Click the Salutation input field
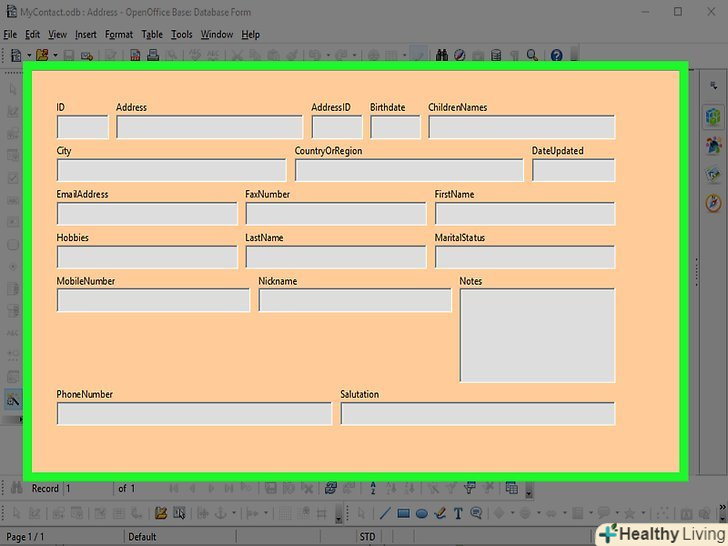 478,414
